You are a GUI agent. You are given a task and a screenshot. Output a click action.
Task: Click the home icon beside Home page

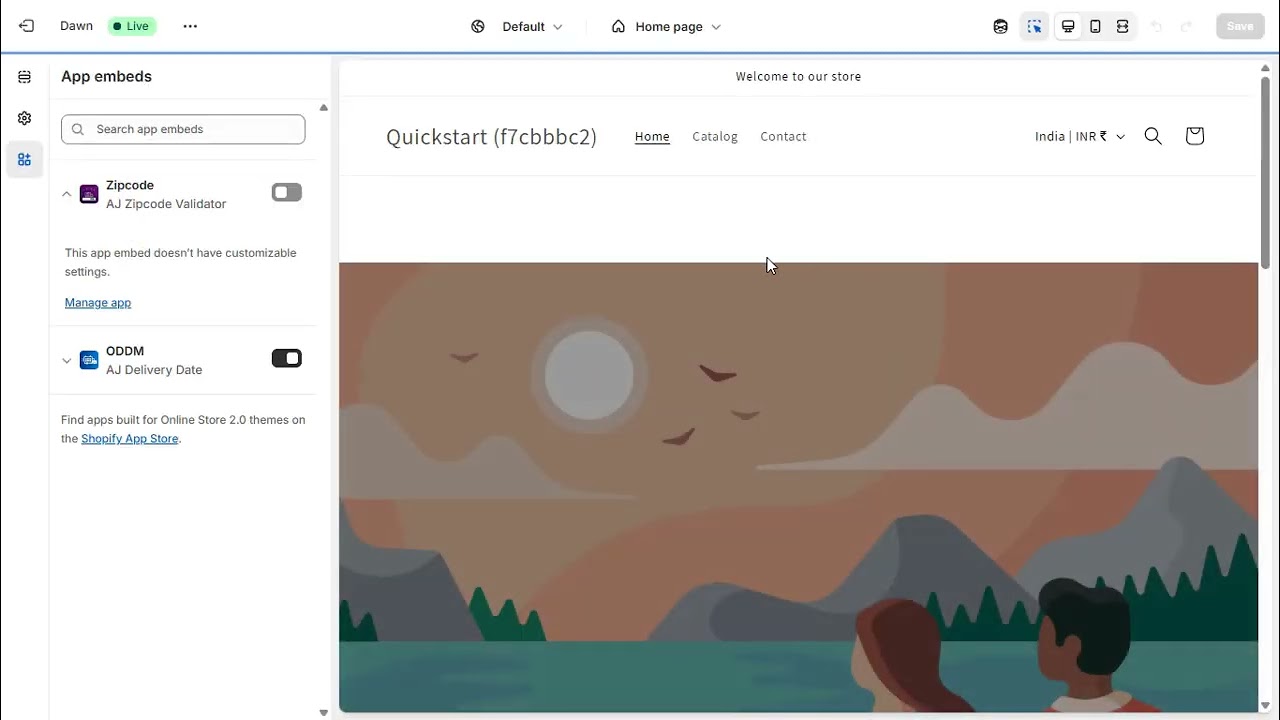click(x=618, y=26)
